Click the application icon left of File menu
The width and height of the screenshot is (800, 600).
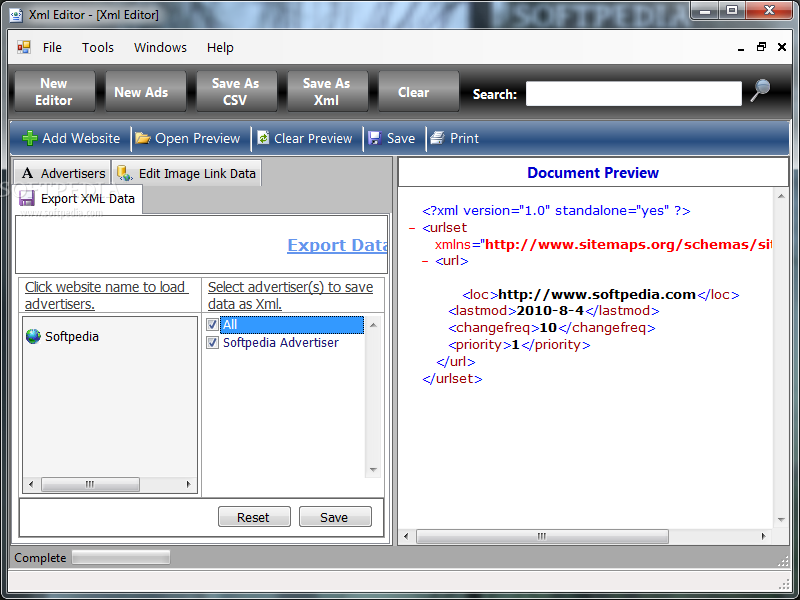(x=24, y=47)
